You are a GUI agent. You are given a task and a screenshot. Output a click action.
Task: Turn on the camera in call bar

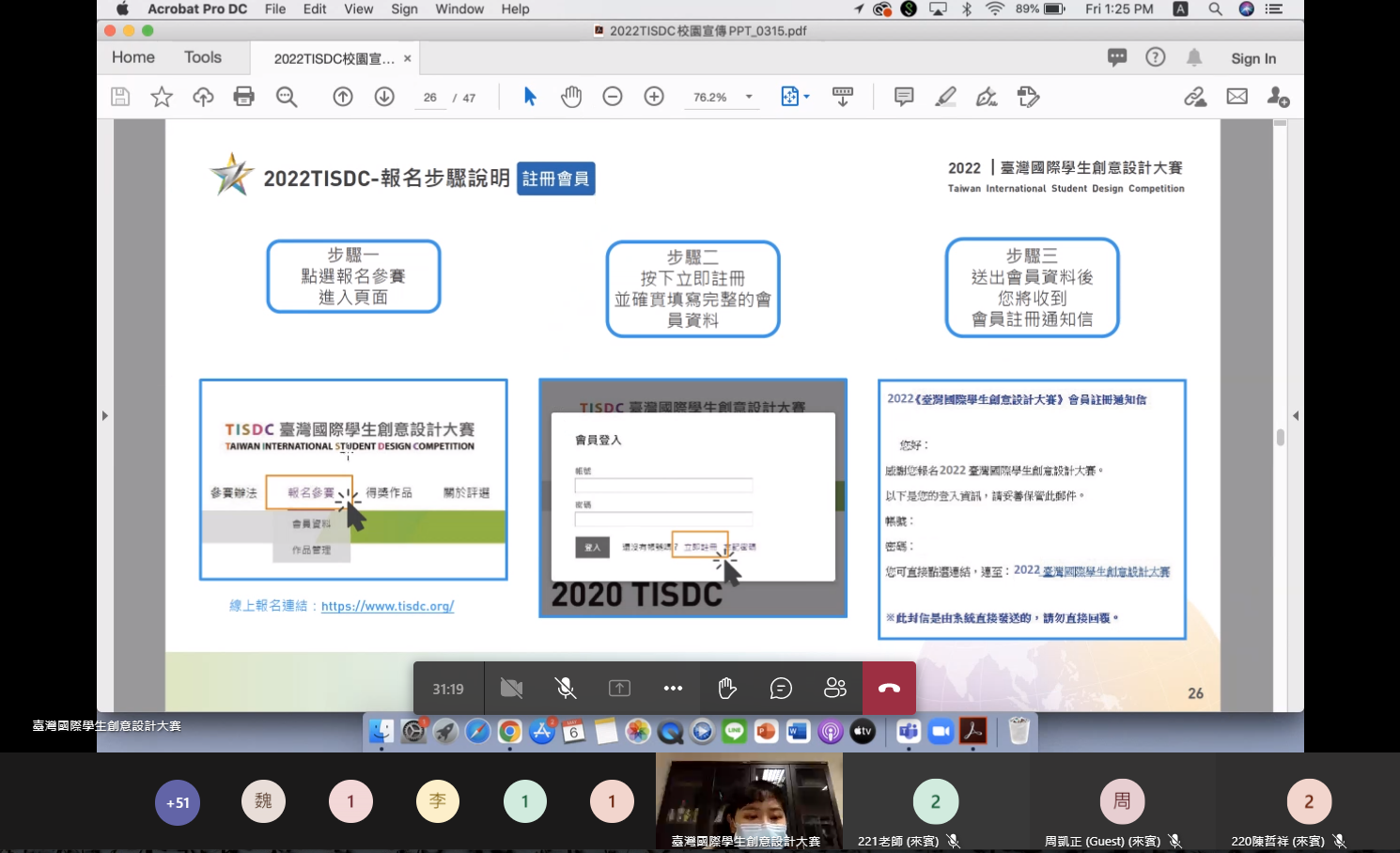pyautogui.click(x=511, y=689)
